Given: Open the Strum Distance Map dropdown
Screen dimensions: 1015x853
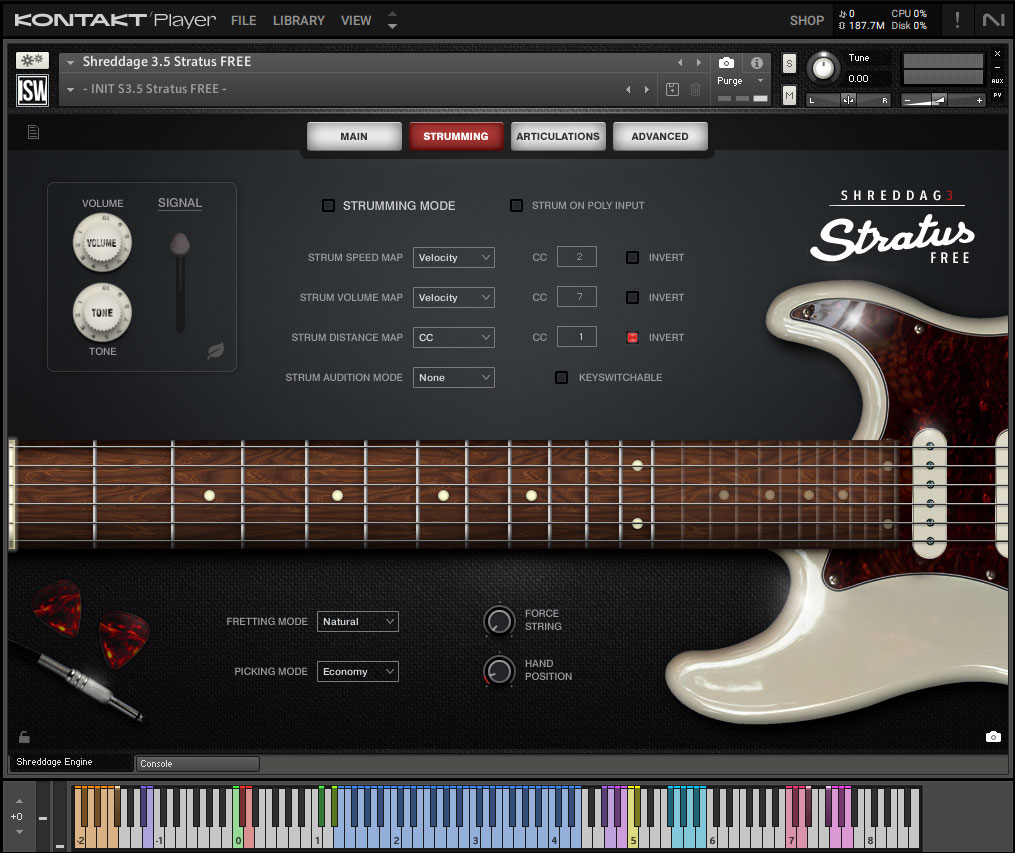Looking at the screenshot, I should (454, 337).
